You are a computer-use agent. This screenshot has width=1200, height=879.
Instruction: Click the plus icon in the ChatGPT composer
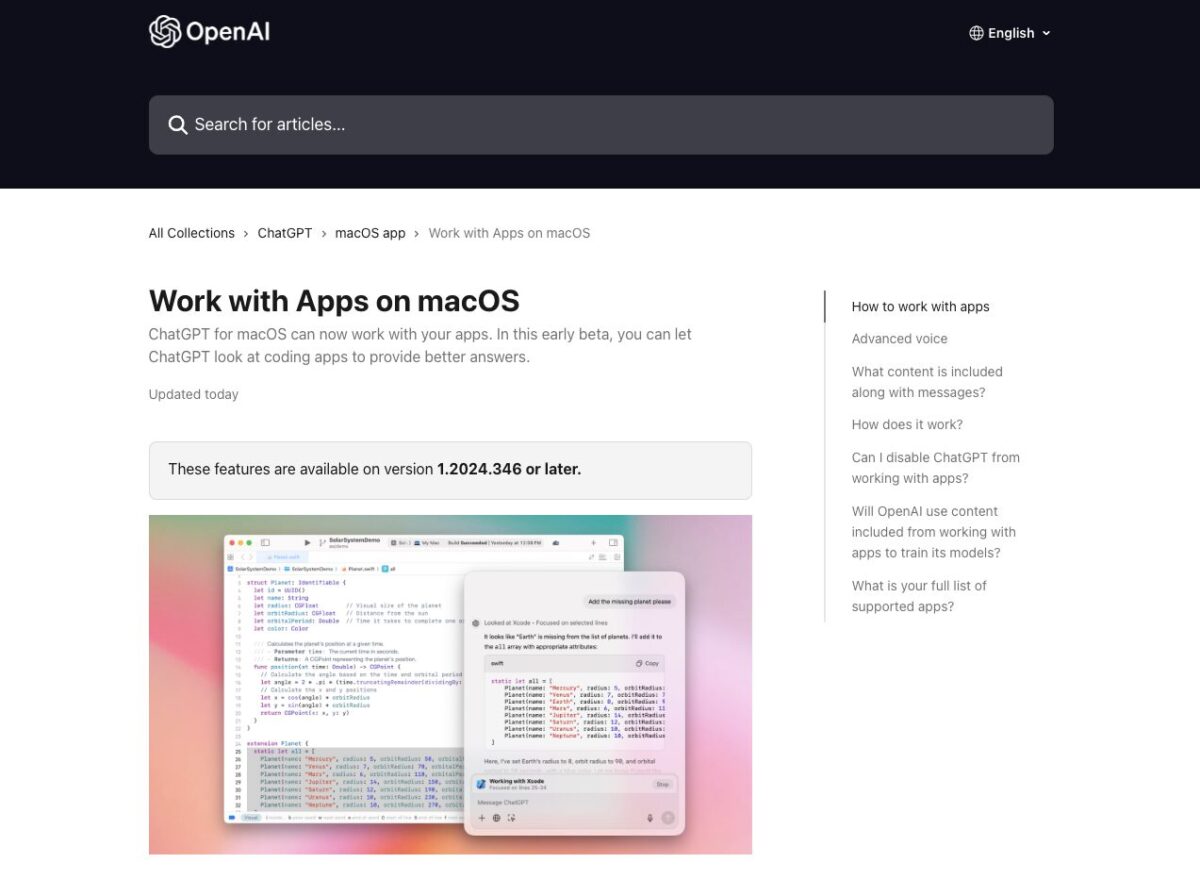481,818
